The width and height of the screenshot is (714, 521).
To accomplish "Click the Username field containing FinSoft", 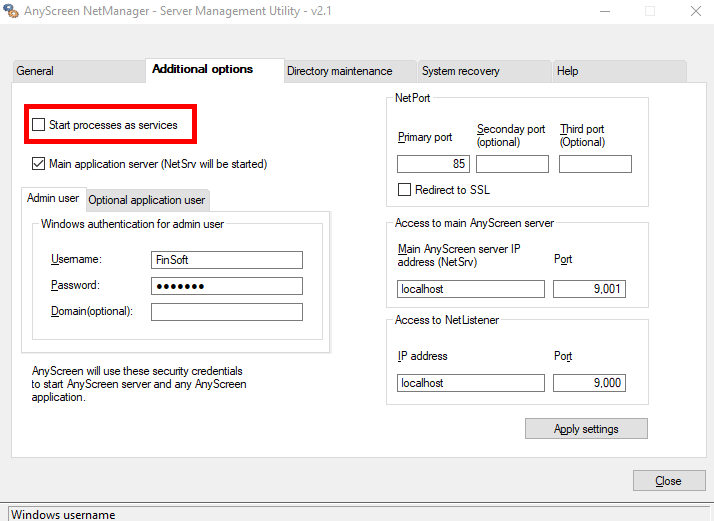I will tap(226, 260).
